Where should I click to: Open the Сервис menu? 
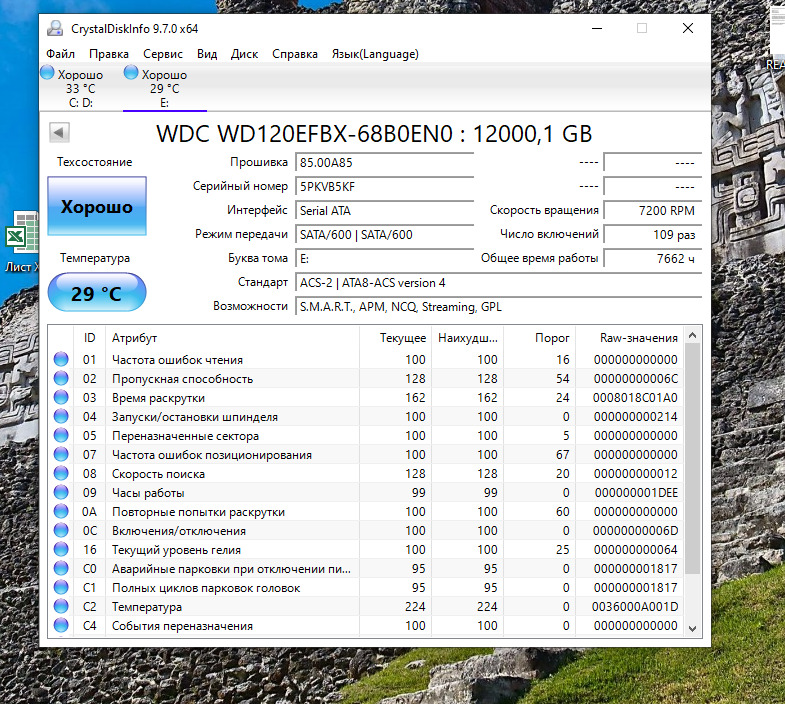pyautogui.click(x=162, y=54)
